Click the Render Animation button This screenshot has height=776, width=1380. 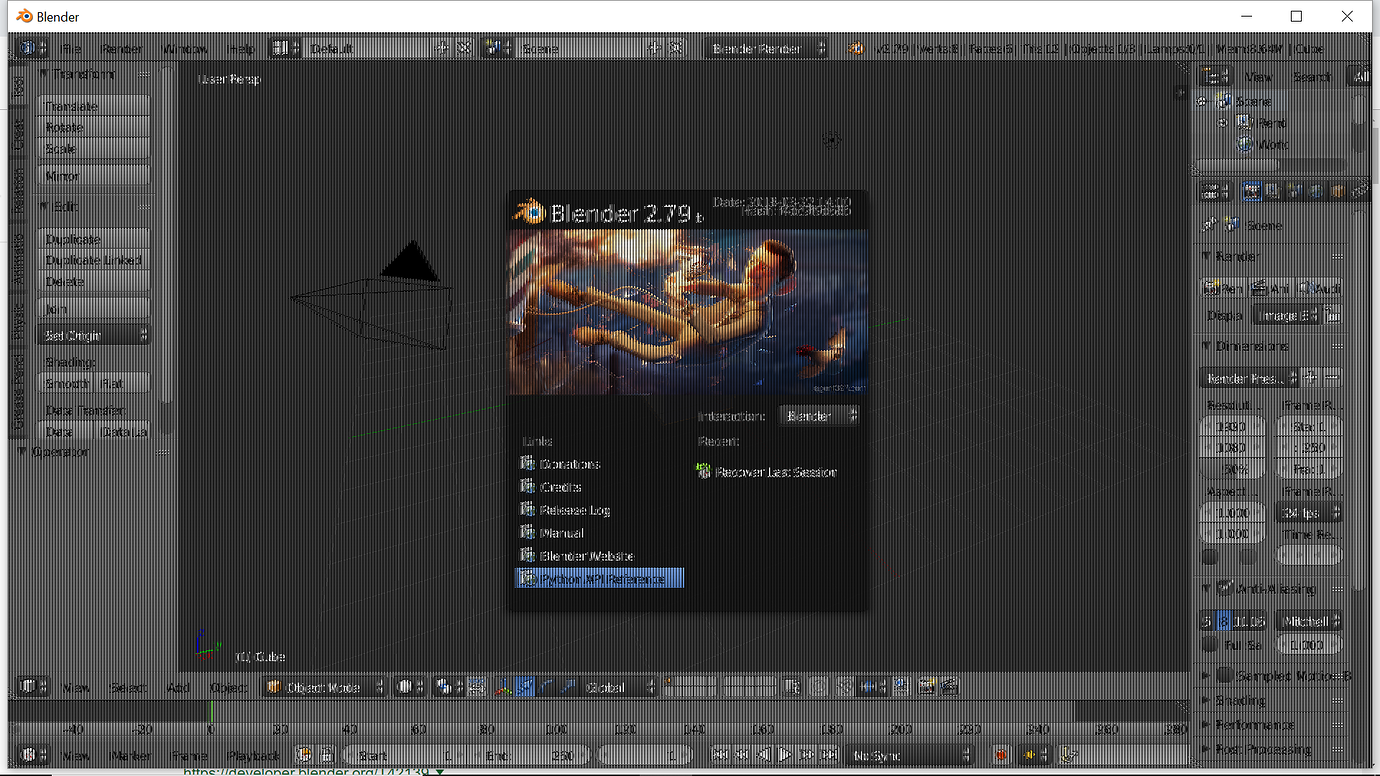point(1269,288)
